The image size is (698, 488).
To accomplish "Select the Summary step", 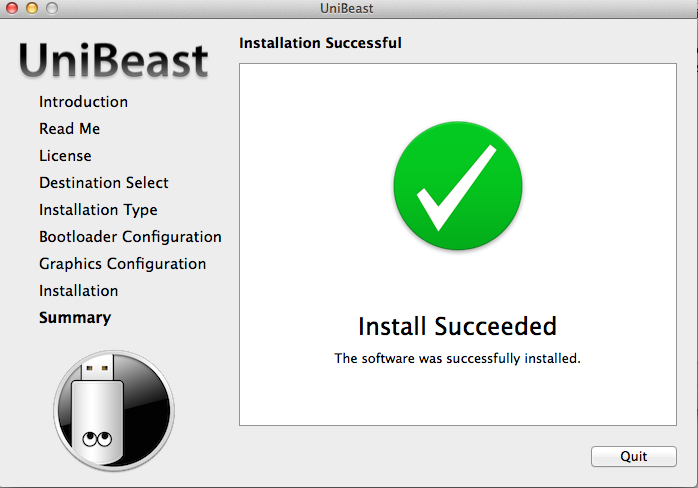I will 75,318.
